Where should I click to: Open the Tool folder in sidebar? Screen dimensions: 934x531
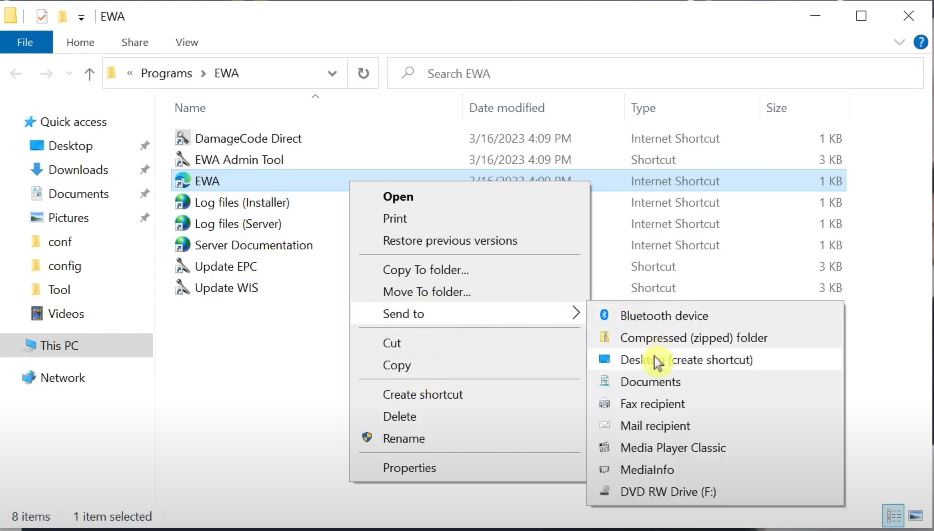(59, 290)
